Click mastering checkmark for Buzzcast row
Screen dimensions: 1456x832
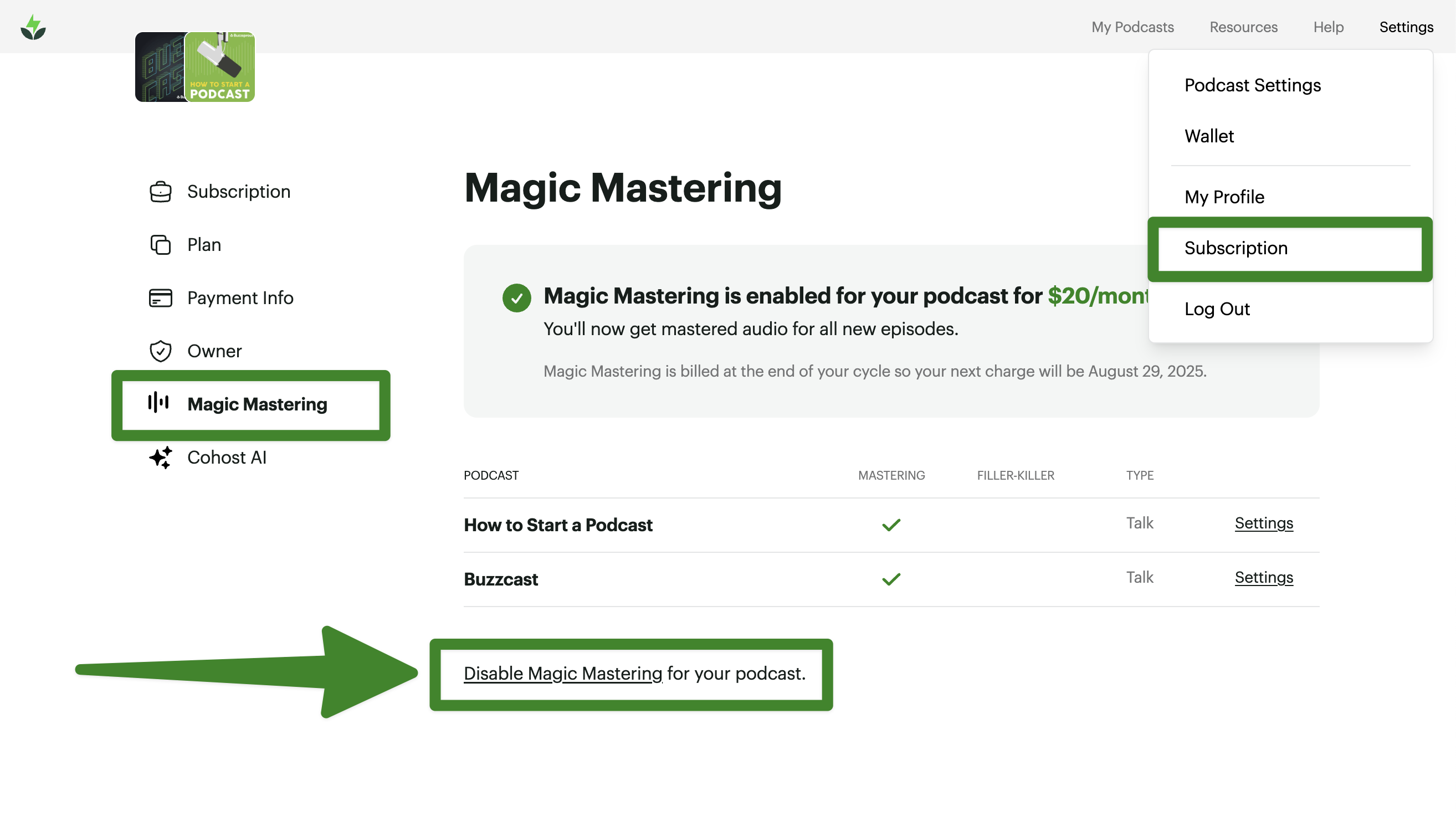(x=891, y=579)
